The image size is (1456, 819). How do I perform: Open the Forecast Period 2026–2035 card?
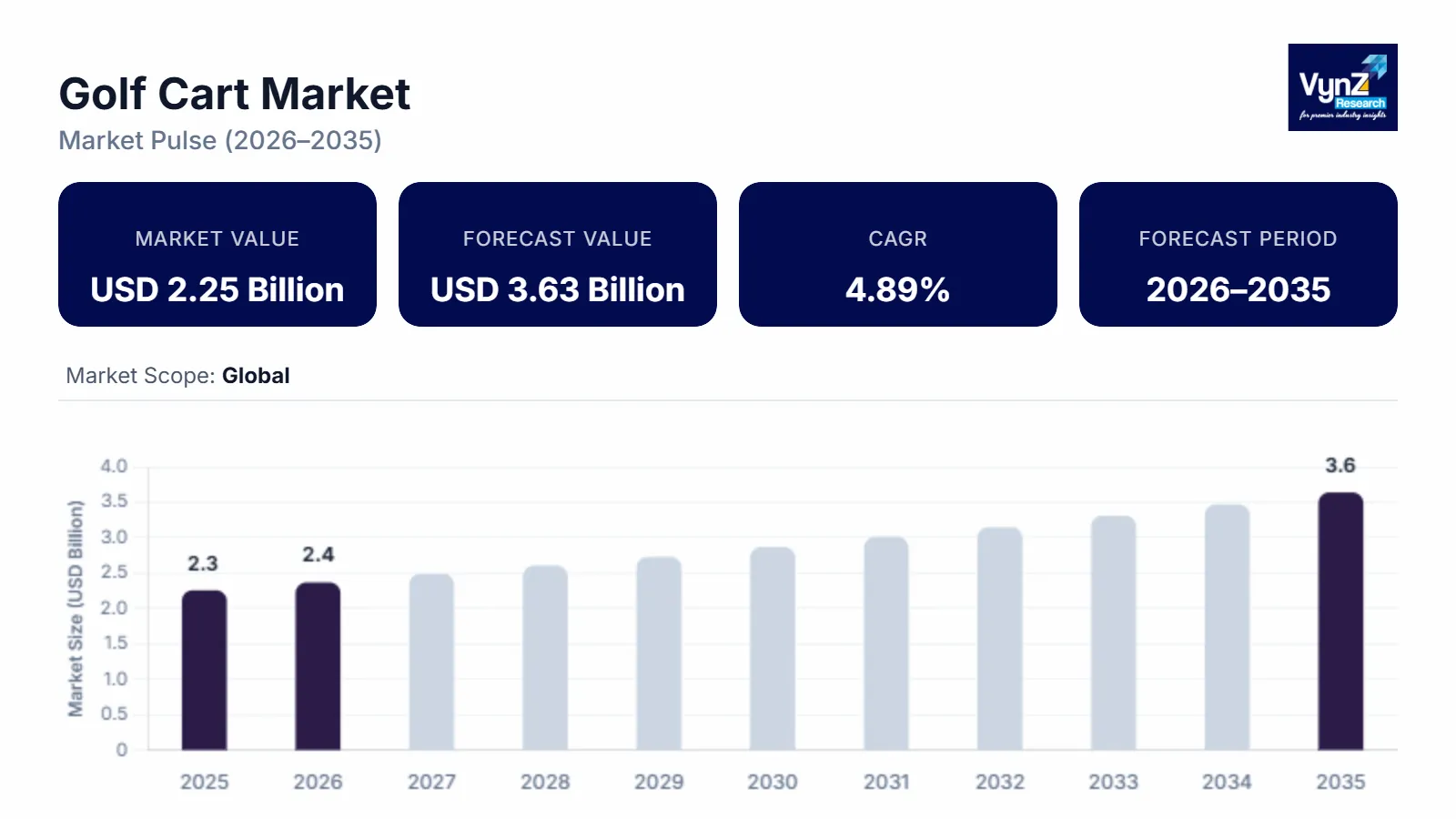(x=1238, y=255)
